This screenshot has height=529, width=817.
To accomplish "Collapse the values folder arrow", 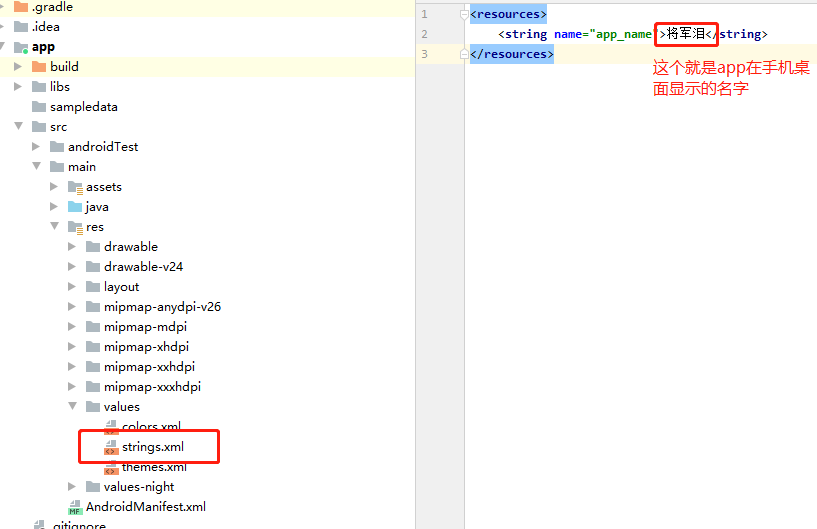I will point(73,406).
